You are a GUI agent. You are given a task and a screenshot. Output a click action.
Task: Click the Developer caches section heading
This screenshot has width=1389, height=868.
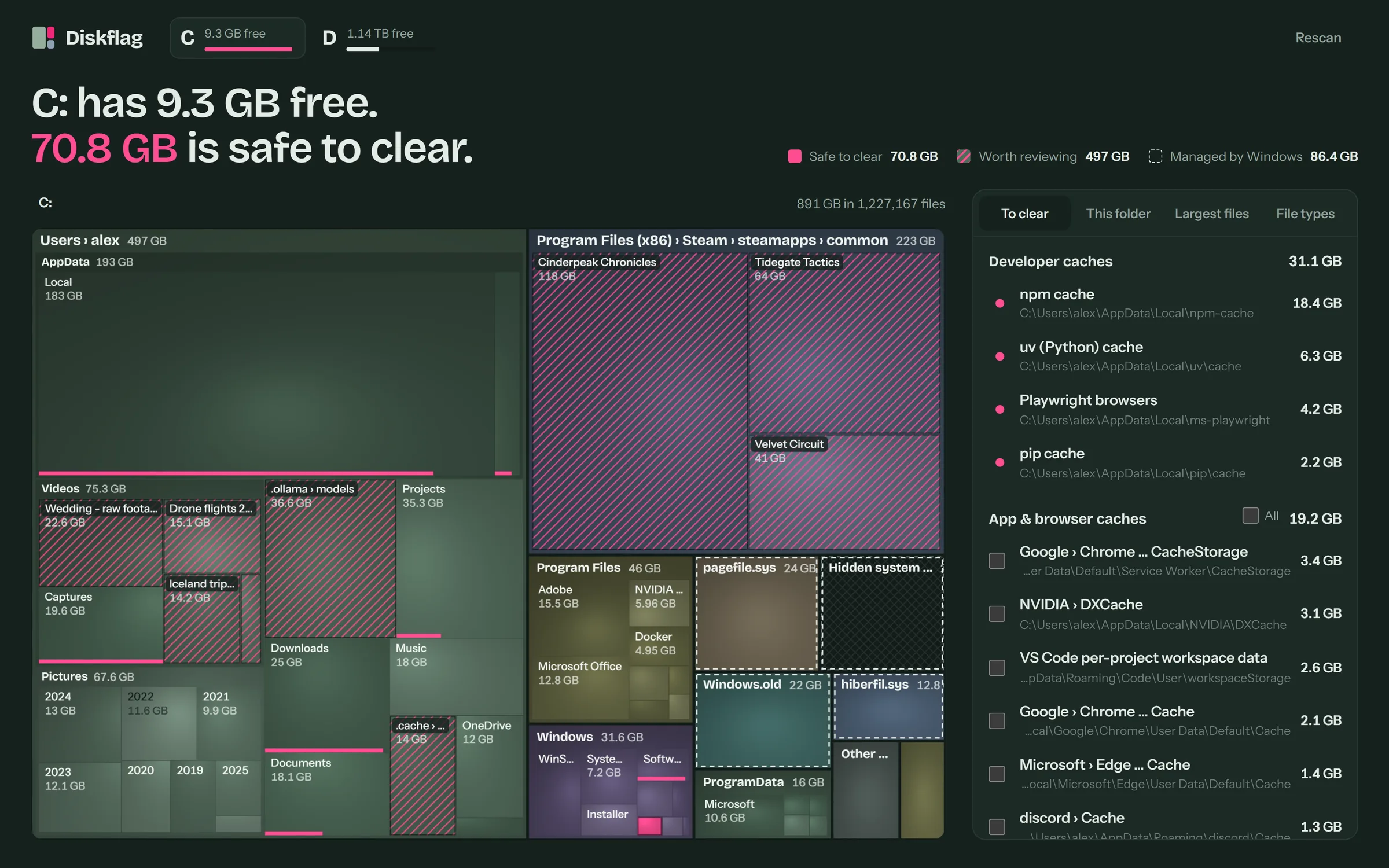tap(1050, 262)
